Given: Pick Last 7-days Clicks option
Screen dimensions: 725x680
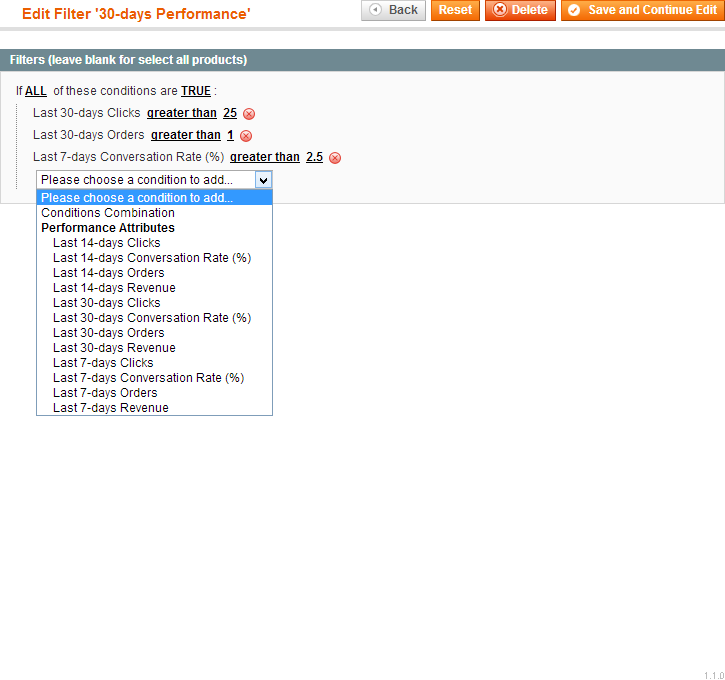Looking at the screenshot, I should [154, 363].
